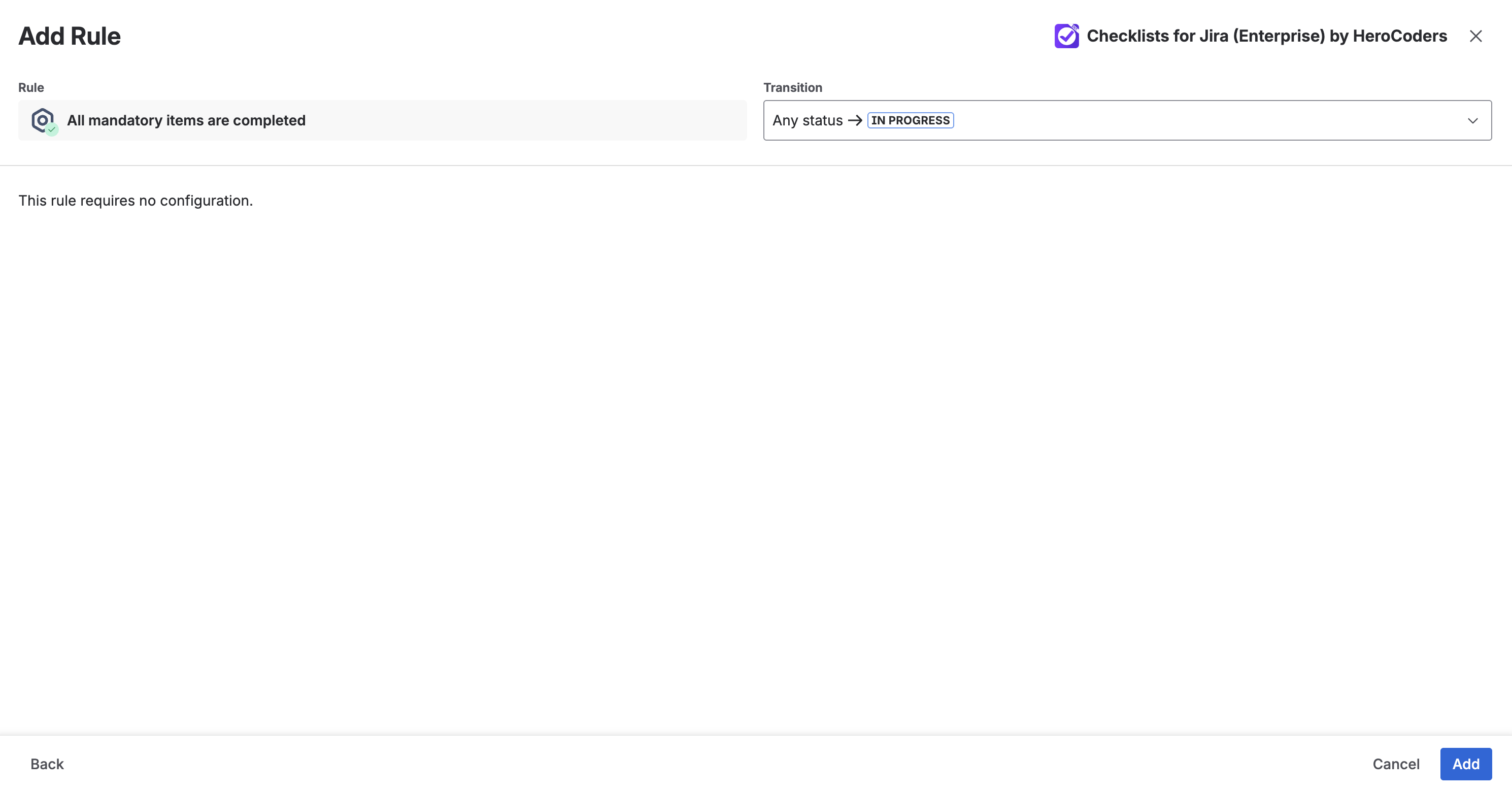Click the arrow between Any status and IN PROGRESS
Screen dimensions: 1512x790
[x=855, y=120]
